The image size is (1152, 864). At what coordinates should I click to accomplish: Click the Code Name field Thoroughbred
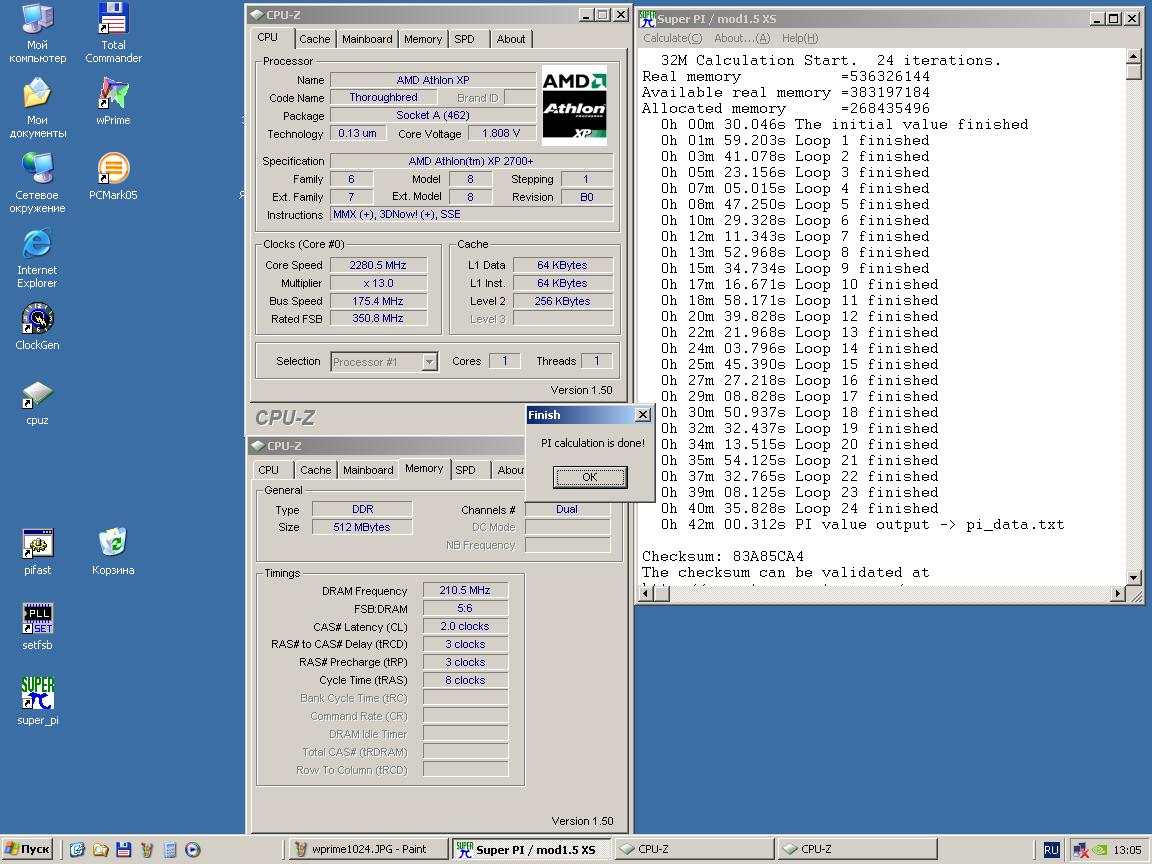click(384, 97)
